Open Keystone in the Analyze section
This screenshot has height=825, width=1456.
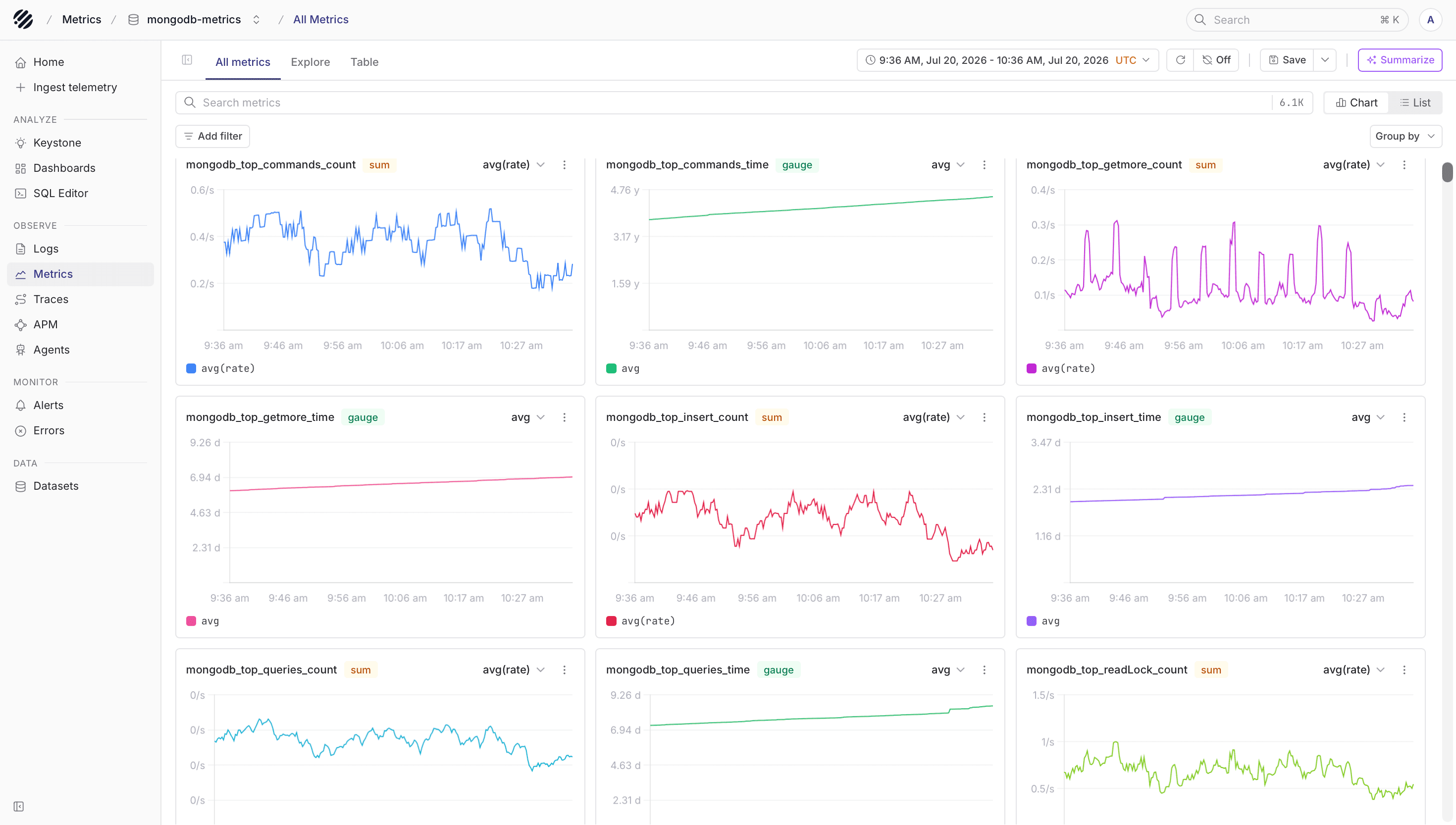80,143
